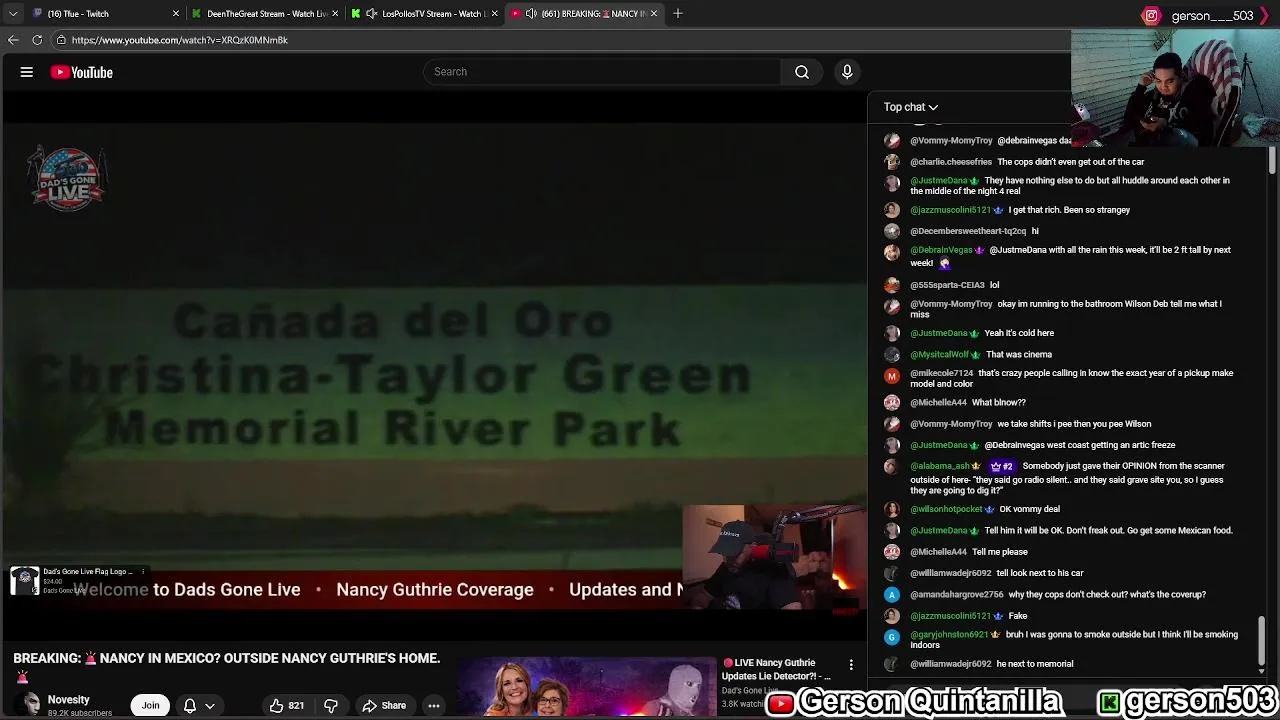Screen dimensions: 1280x720
Task: Open the YouTube hamburger guide menu
Action: (x=27, y=72)
